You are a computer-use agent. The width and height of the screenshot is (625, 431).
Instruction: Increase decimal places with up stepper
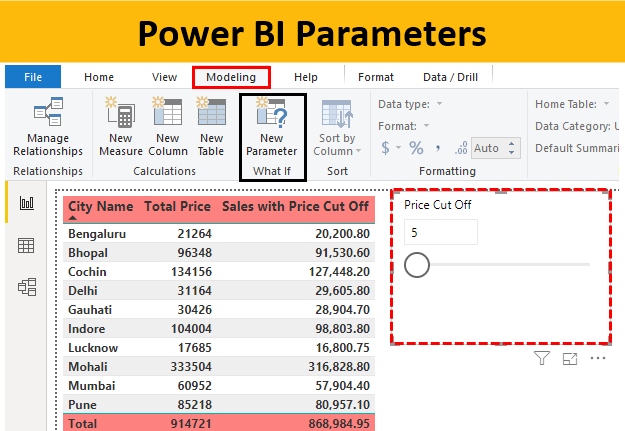[512, 144]
